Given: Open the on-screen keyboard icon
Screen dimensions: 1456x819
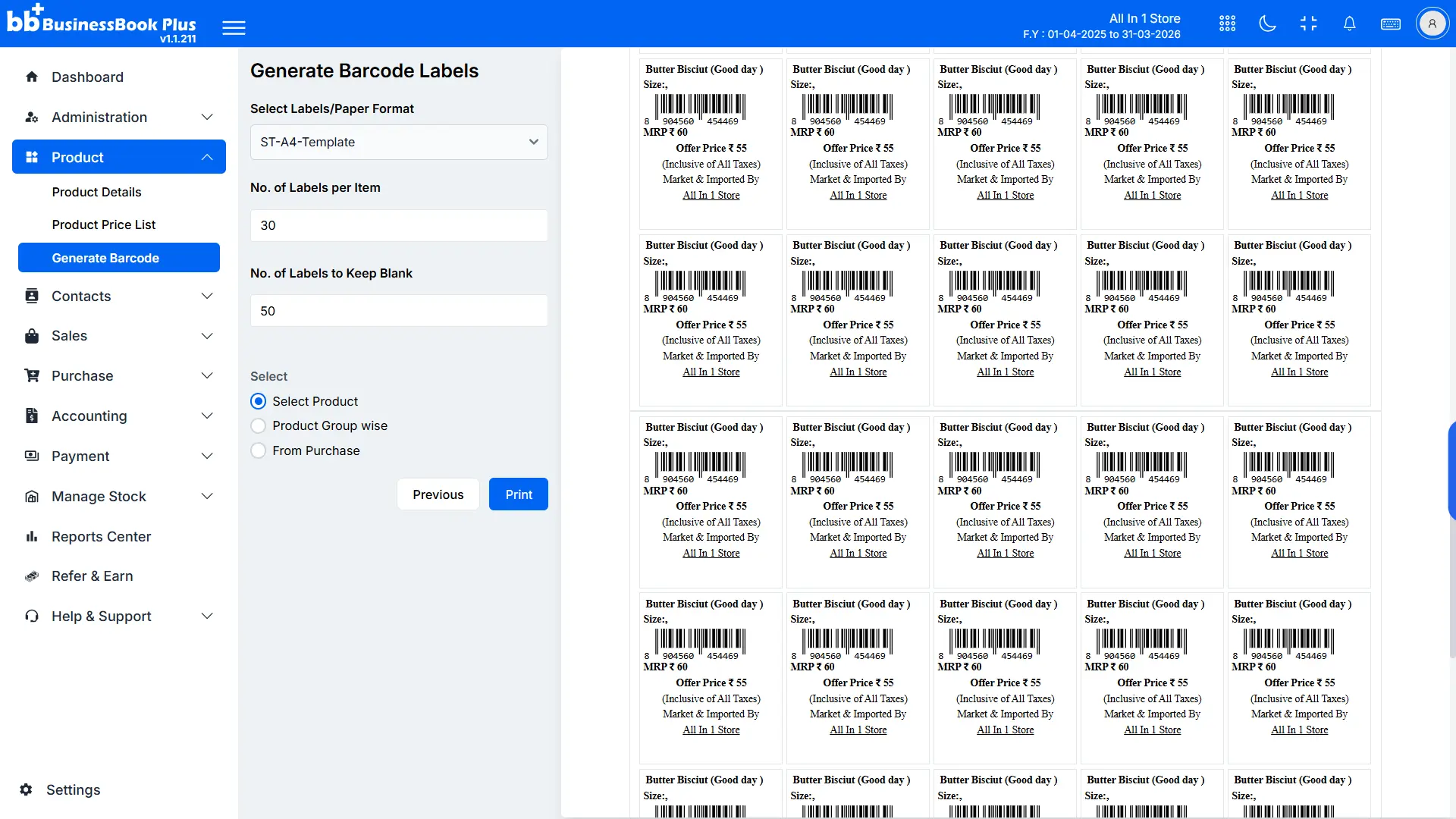Looking at the screenshot, I should click(x=1391, y=24).
